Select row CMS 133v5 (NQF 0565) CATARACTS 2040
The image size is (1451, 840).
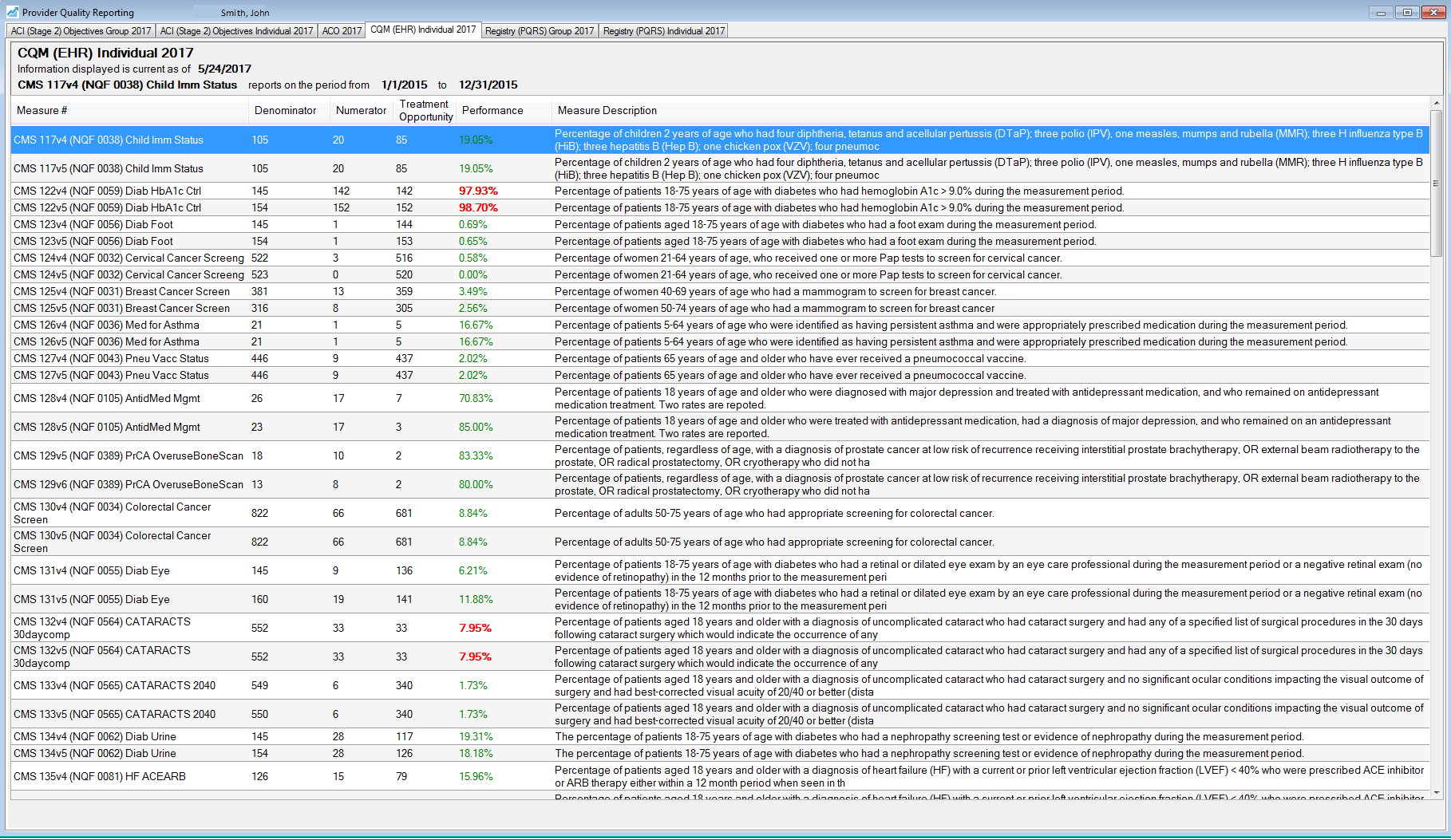(x=720, y=714)
